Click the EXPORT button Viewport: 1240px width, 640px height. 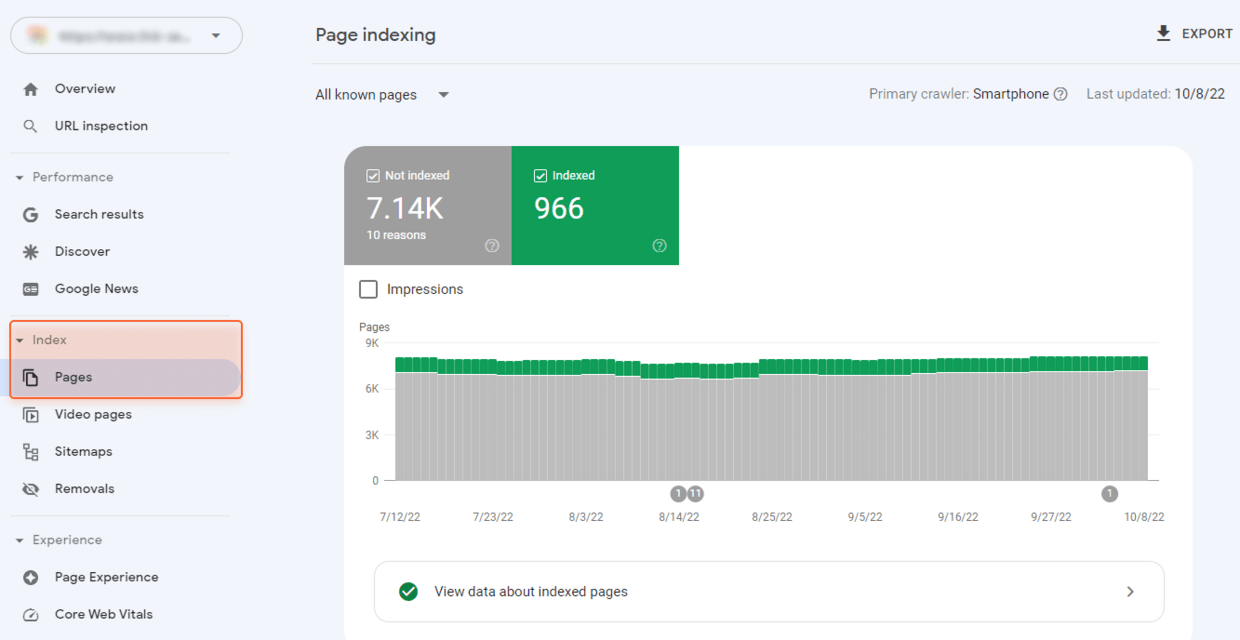click(1194, 33)
